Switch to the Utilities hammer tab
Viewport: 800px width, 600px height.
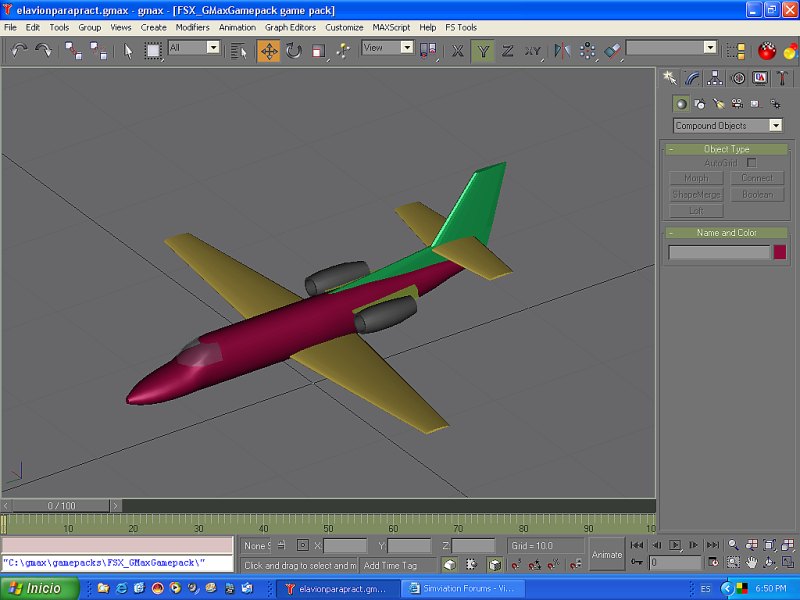click(x=783, y=78)
